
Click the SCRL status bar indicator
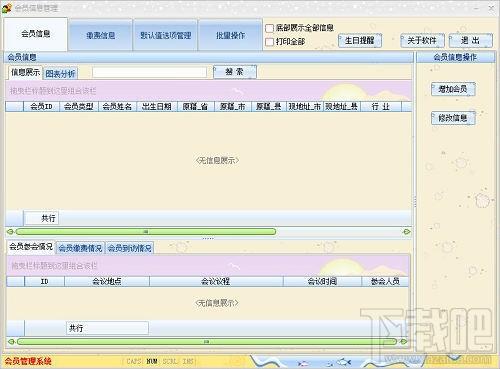click(170, 361)
